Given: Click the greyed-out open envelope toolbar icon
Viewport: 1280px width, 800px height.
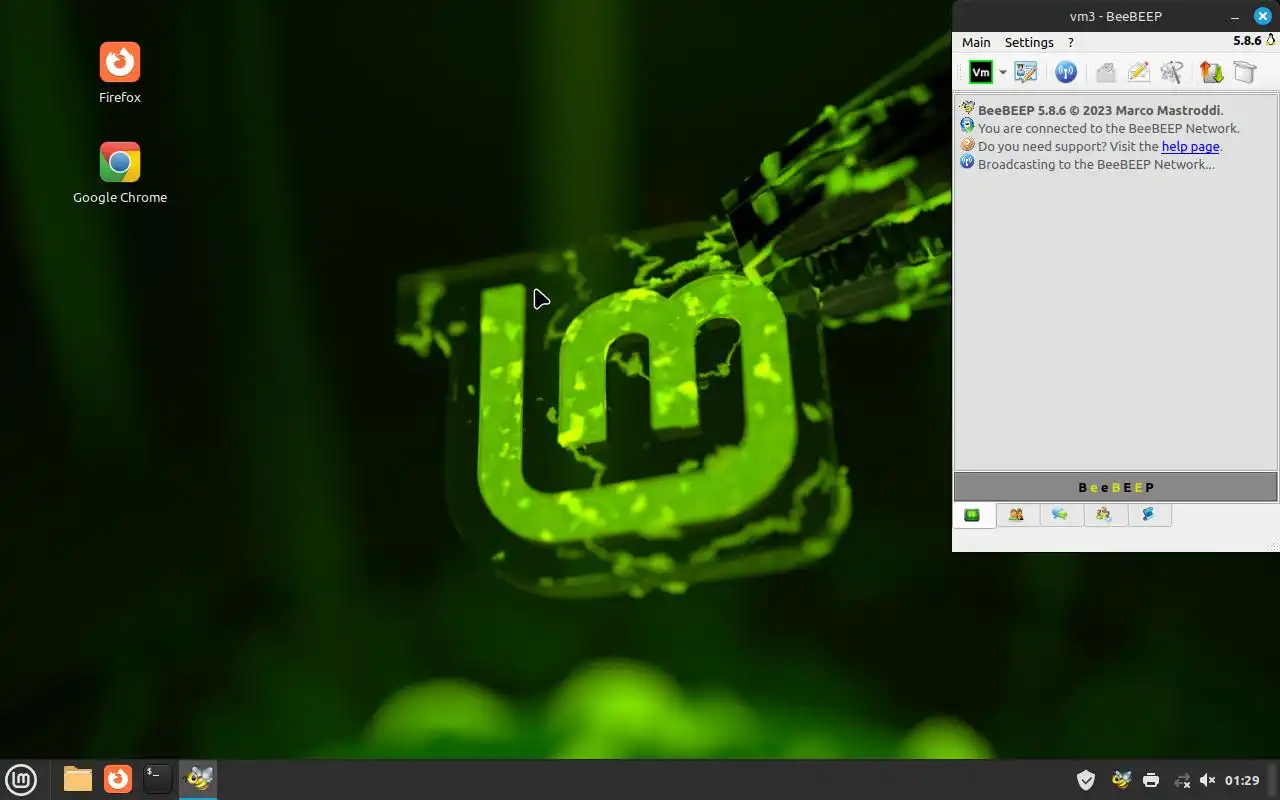Looking at the screenshot, I should [x=1105, y=72].
